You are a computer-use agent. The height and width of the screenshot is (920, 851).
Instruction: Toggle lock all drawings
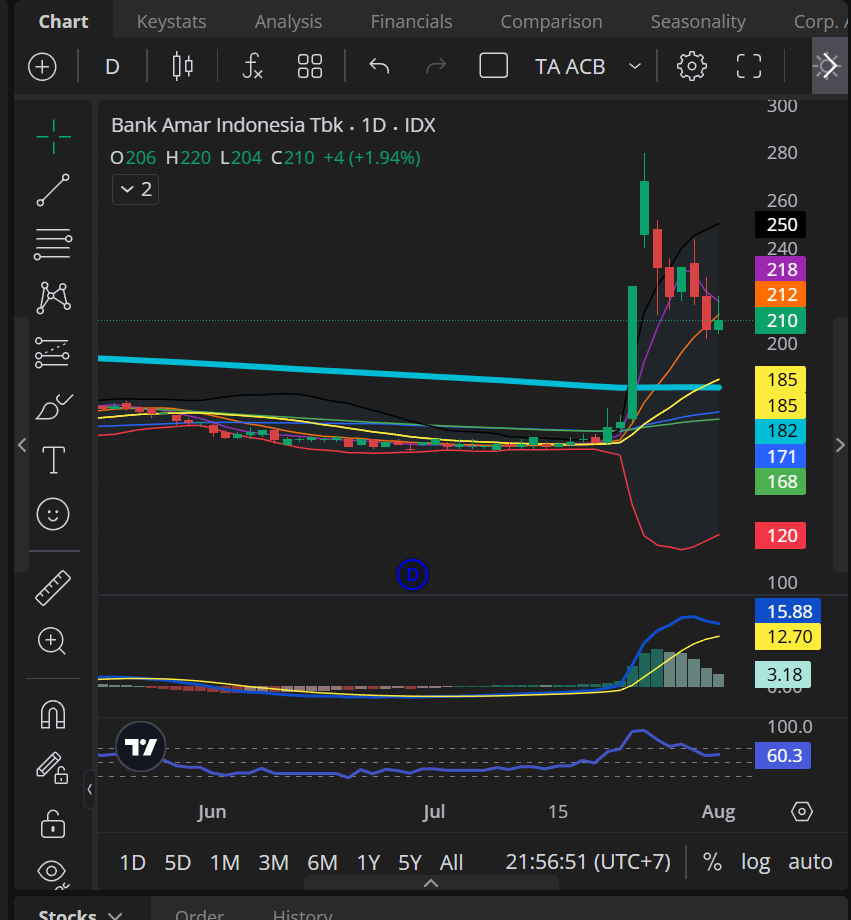pyautogui.click(x=53, y=823)
